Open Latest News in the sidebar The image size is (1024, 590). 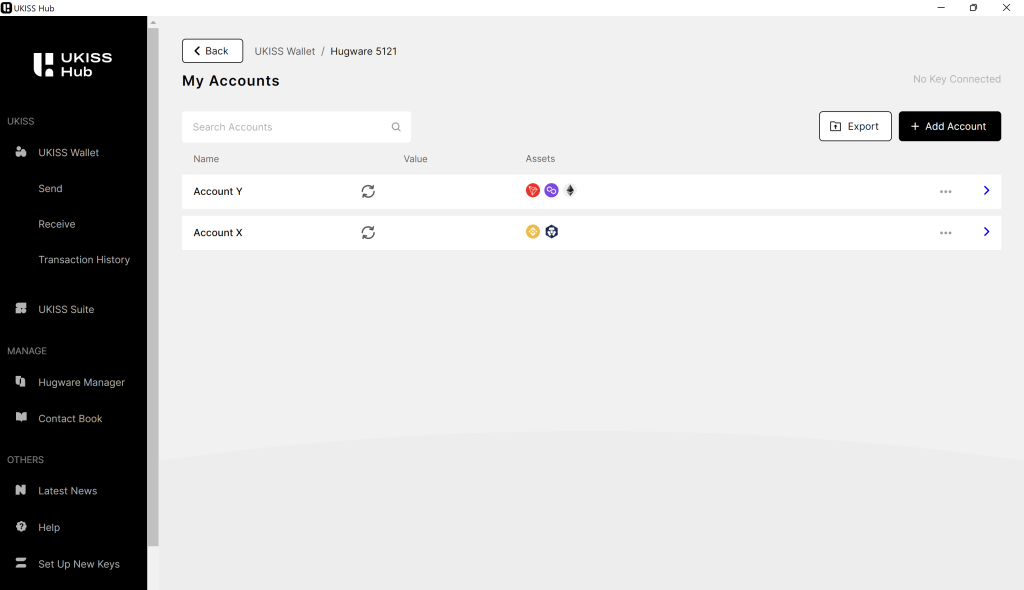pos(67,491)
